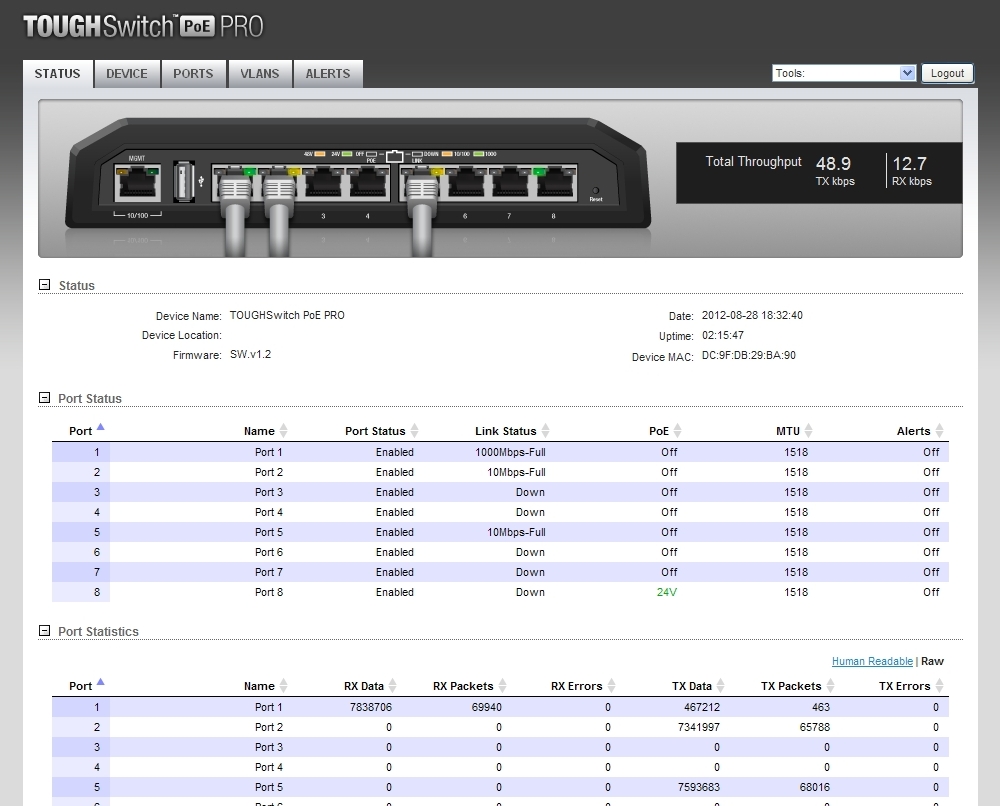
Task: Sort by the Port Status column arrows
Action: point(415,431)
